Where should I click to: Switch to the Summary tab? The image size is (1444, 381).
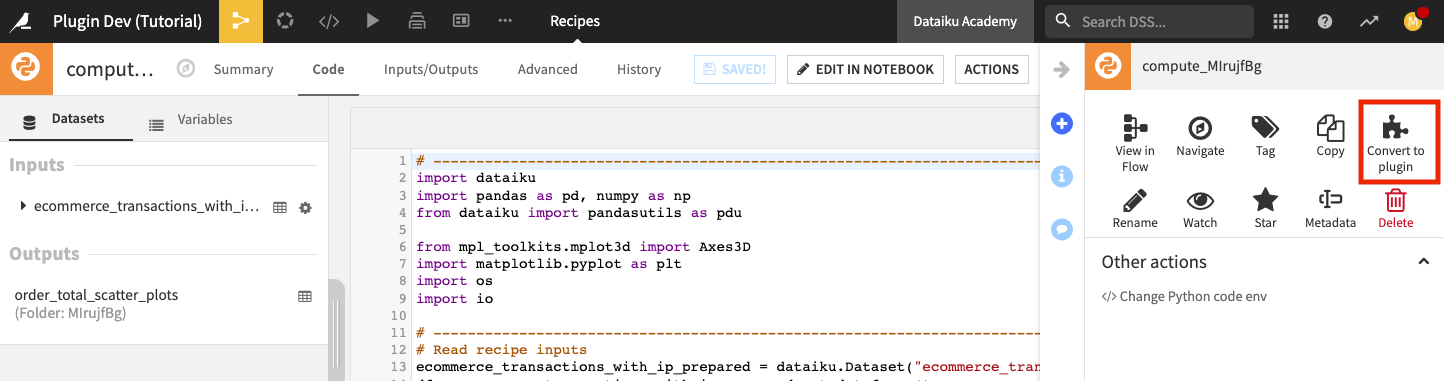[244, 69]
